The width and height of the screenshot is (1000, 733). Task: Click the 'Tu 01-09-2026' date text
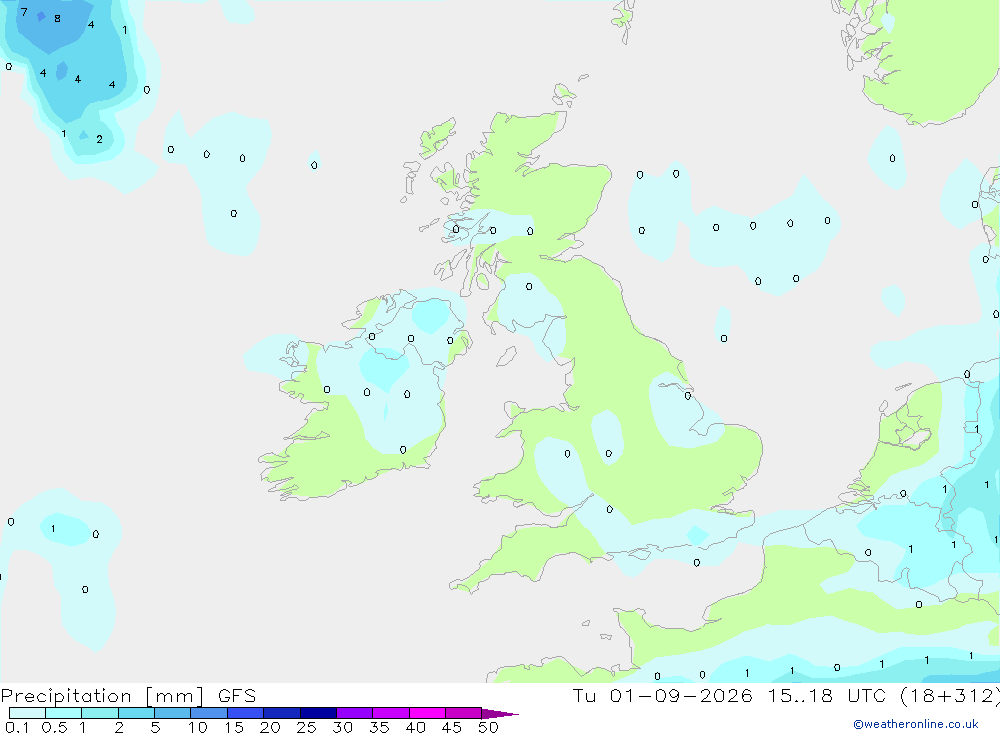pos(663,695)
